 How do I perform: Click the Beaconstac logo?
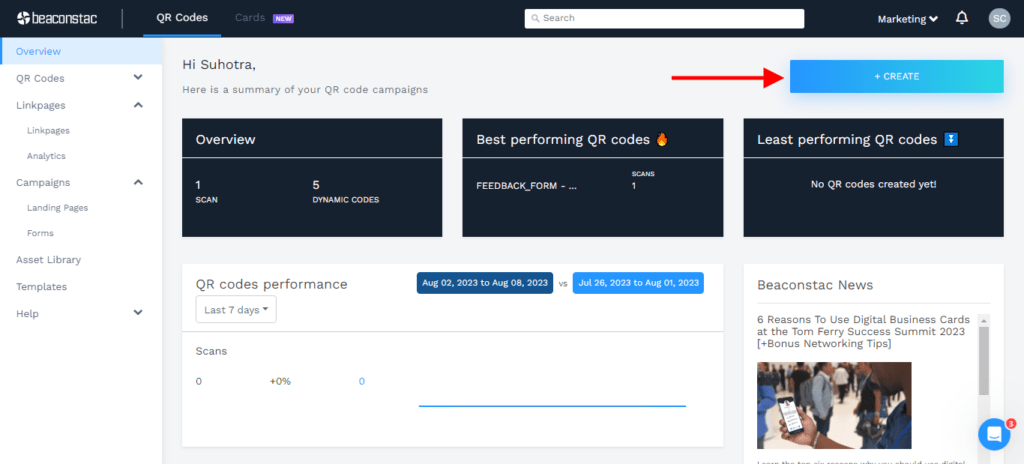point(57,18)
